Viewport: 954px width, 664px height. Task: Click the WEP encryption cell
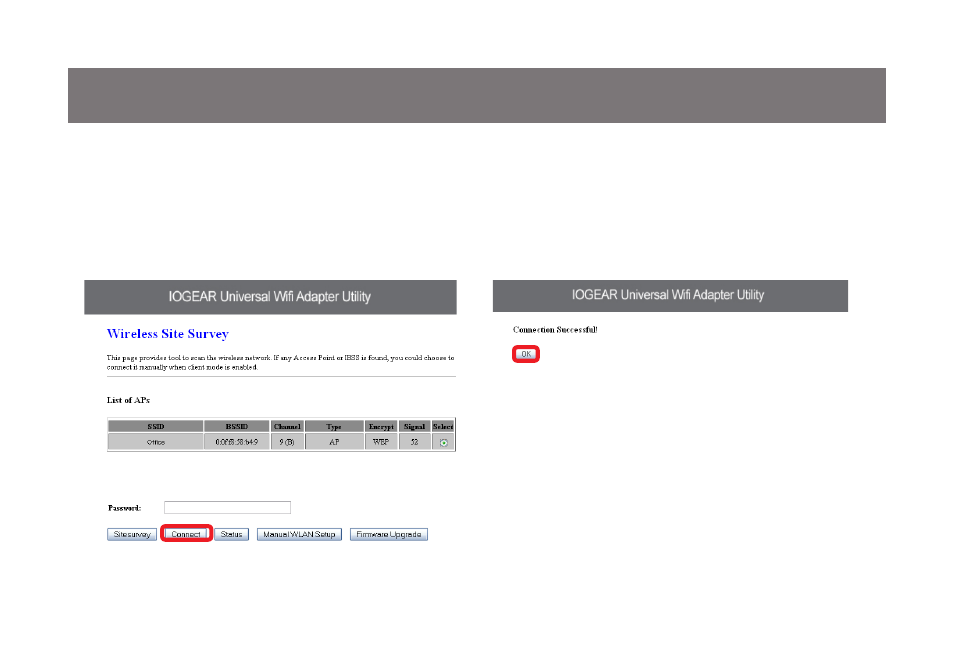[381, 442]
